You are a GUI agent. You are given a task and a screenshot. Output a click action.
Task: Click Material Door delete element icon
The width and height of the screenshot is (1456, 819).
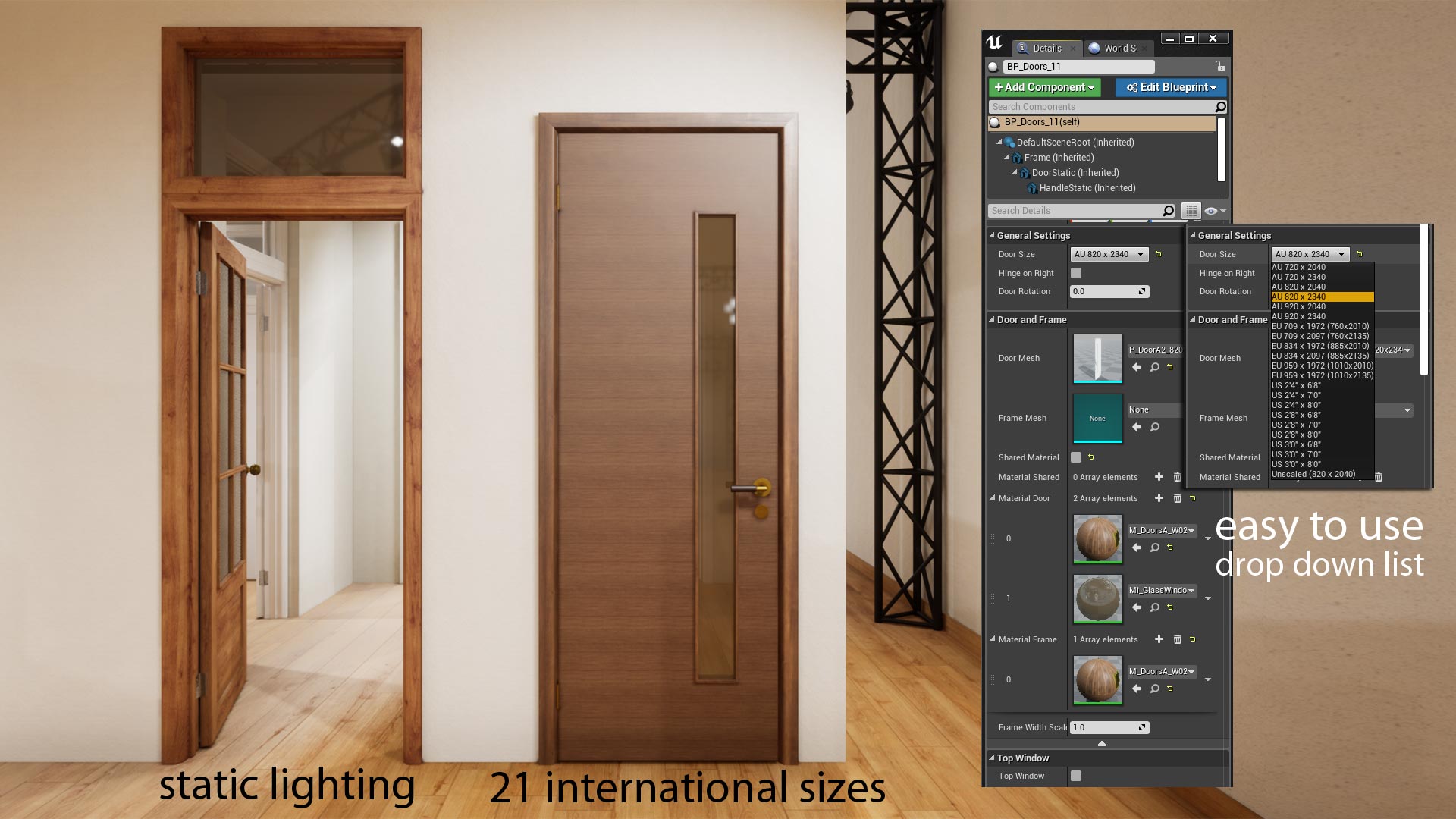pos(1176,498)
